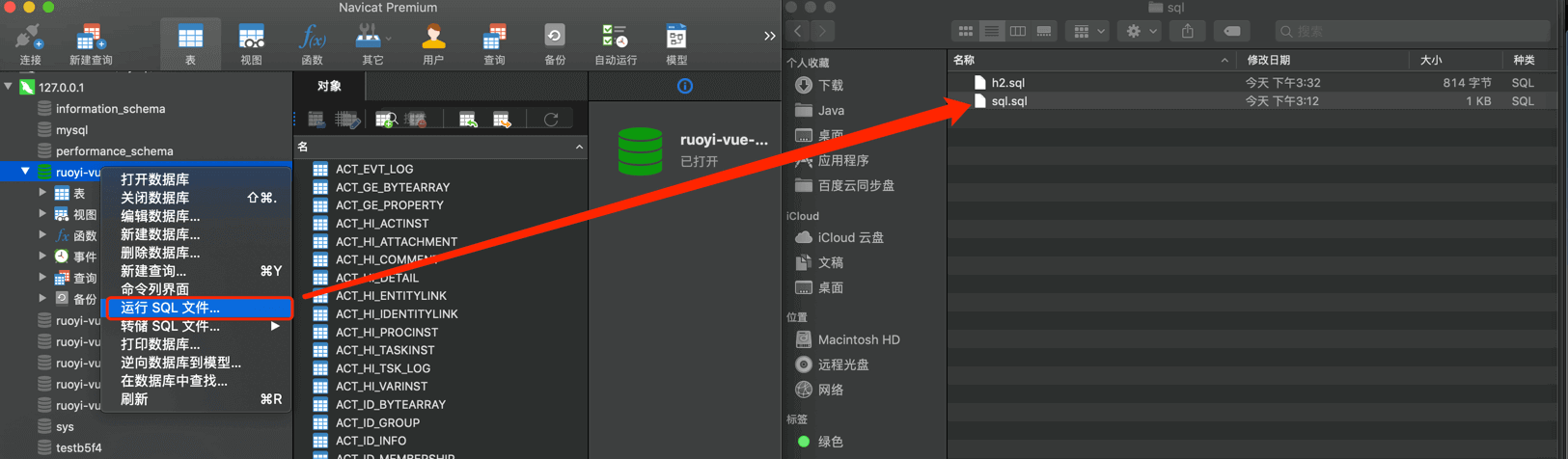Select the Table toolbar icon

pos(190,43)
